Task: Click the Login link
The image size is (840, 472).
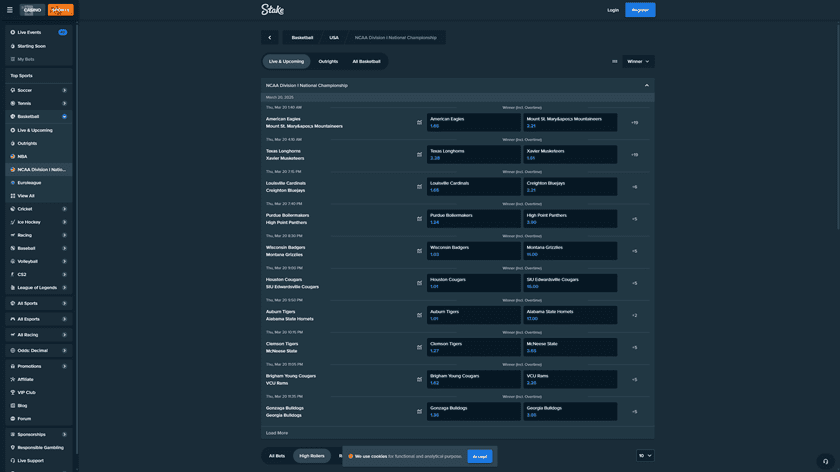Action: coord(613,10)
